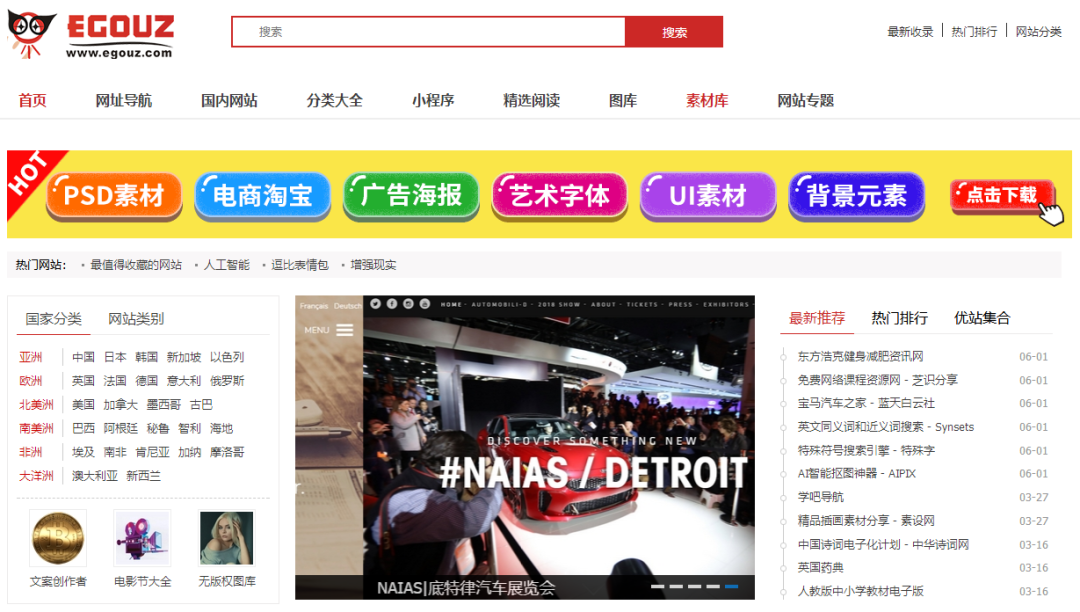Switch to the 热门排行 tab in sidebar
The height and width of the screenshot is (612, 1080).
(x=899, y=318)
